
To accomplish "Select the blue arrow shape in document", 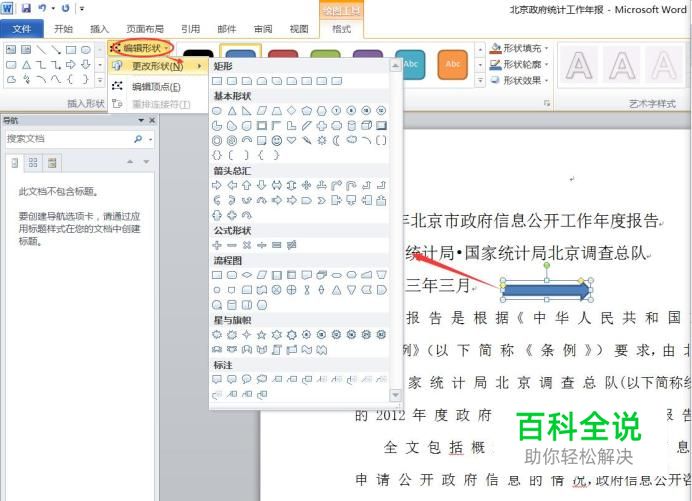I will click(546, 291).
